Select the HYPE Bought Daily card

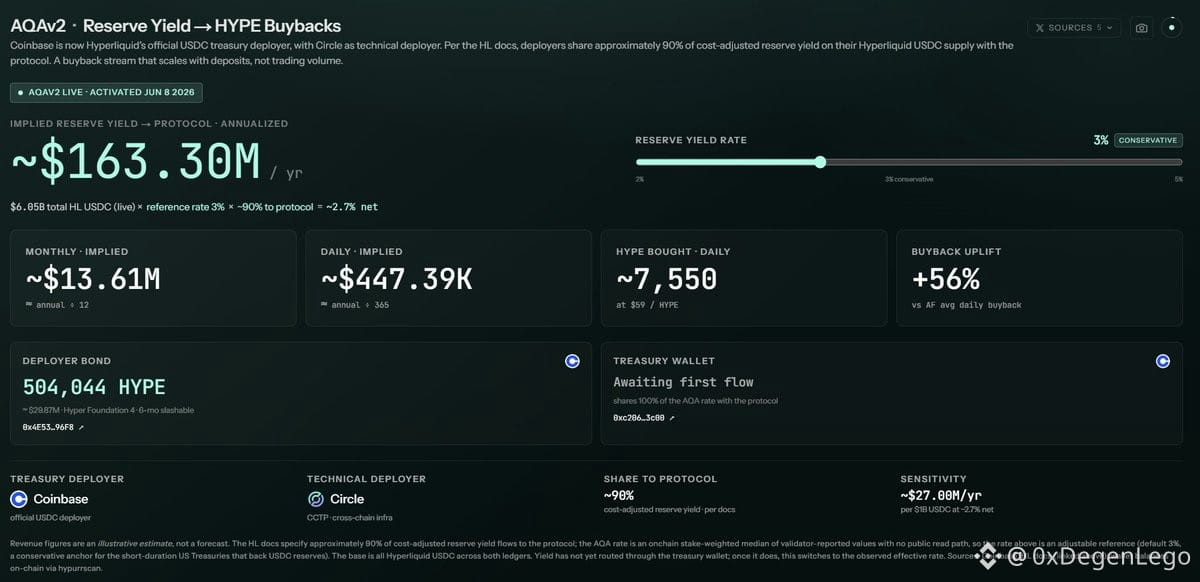coord(744,278)
